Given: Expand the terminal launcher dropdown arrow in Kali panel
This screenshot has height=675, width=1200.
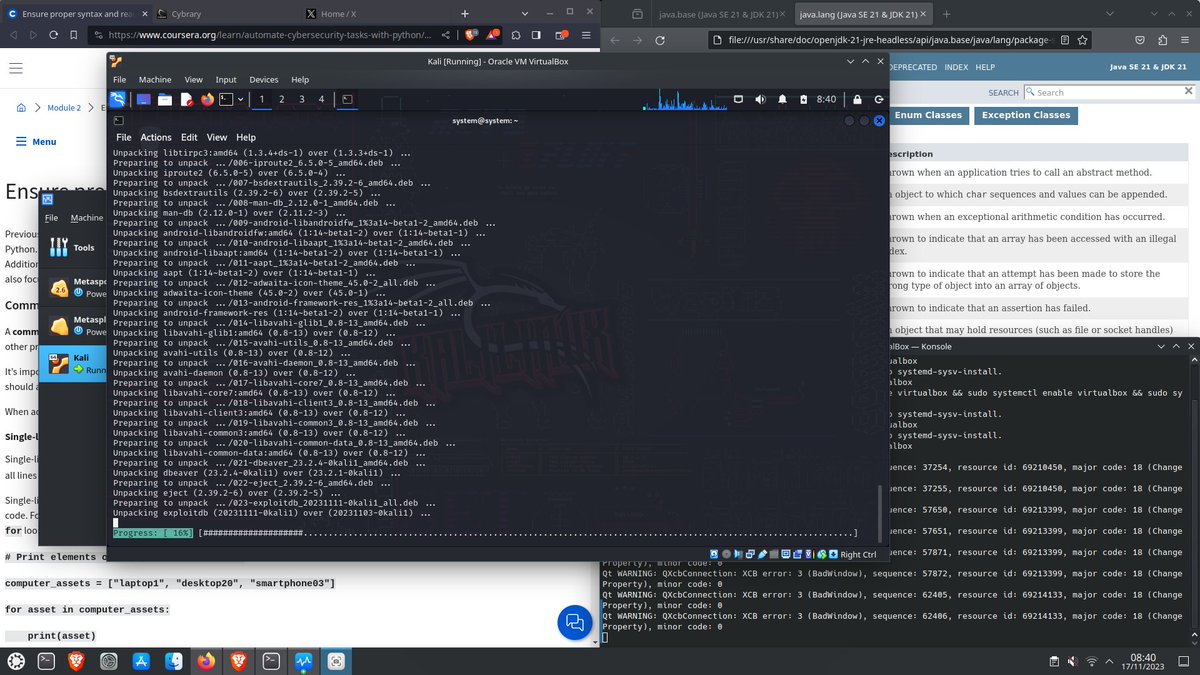Looking at the screenshot, I should 240,99.
